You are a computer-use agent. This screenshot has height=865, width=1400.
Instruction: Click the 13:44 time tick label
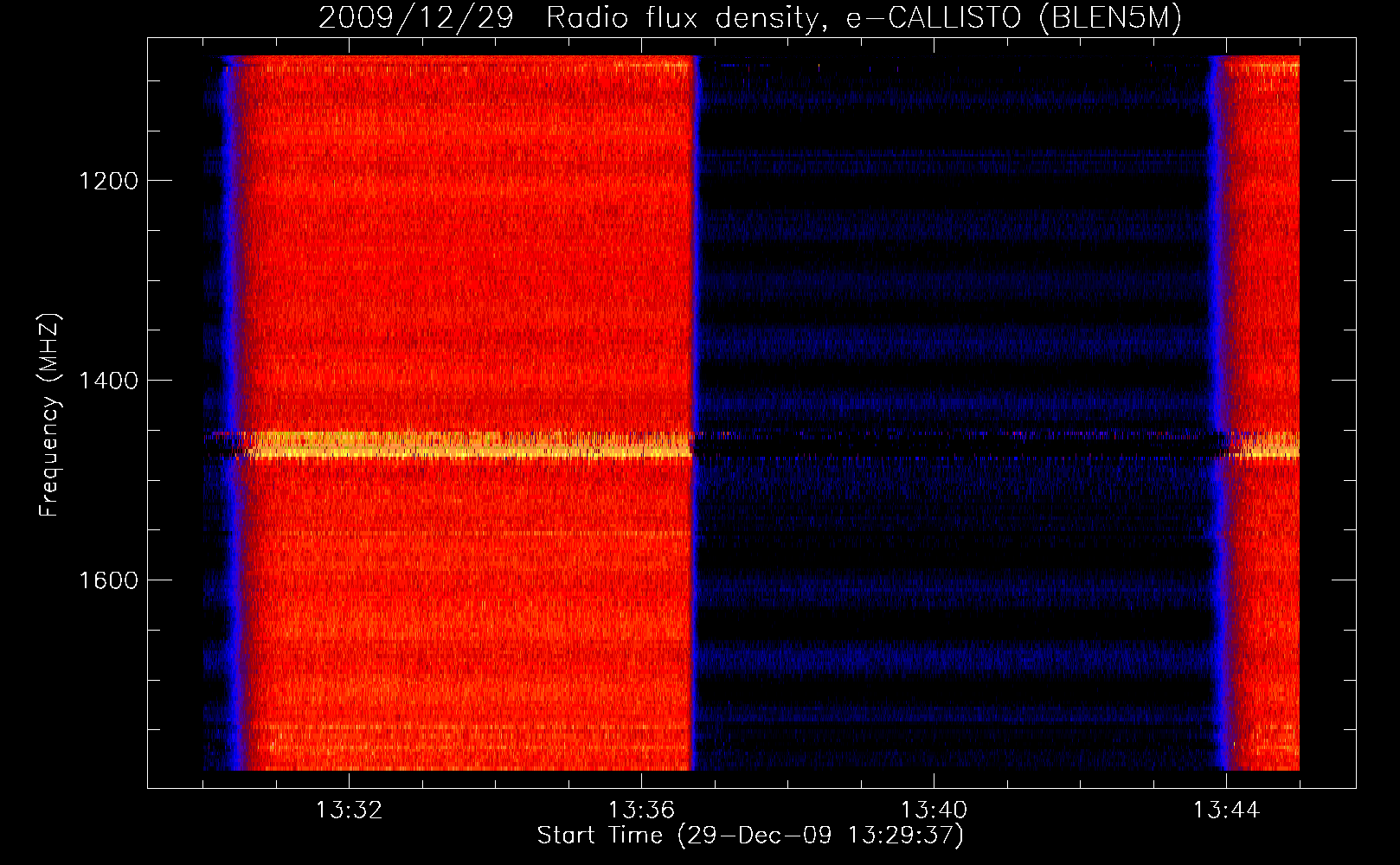(1226, 811)
